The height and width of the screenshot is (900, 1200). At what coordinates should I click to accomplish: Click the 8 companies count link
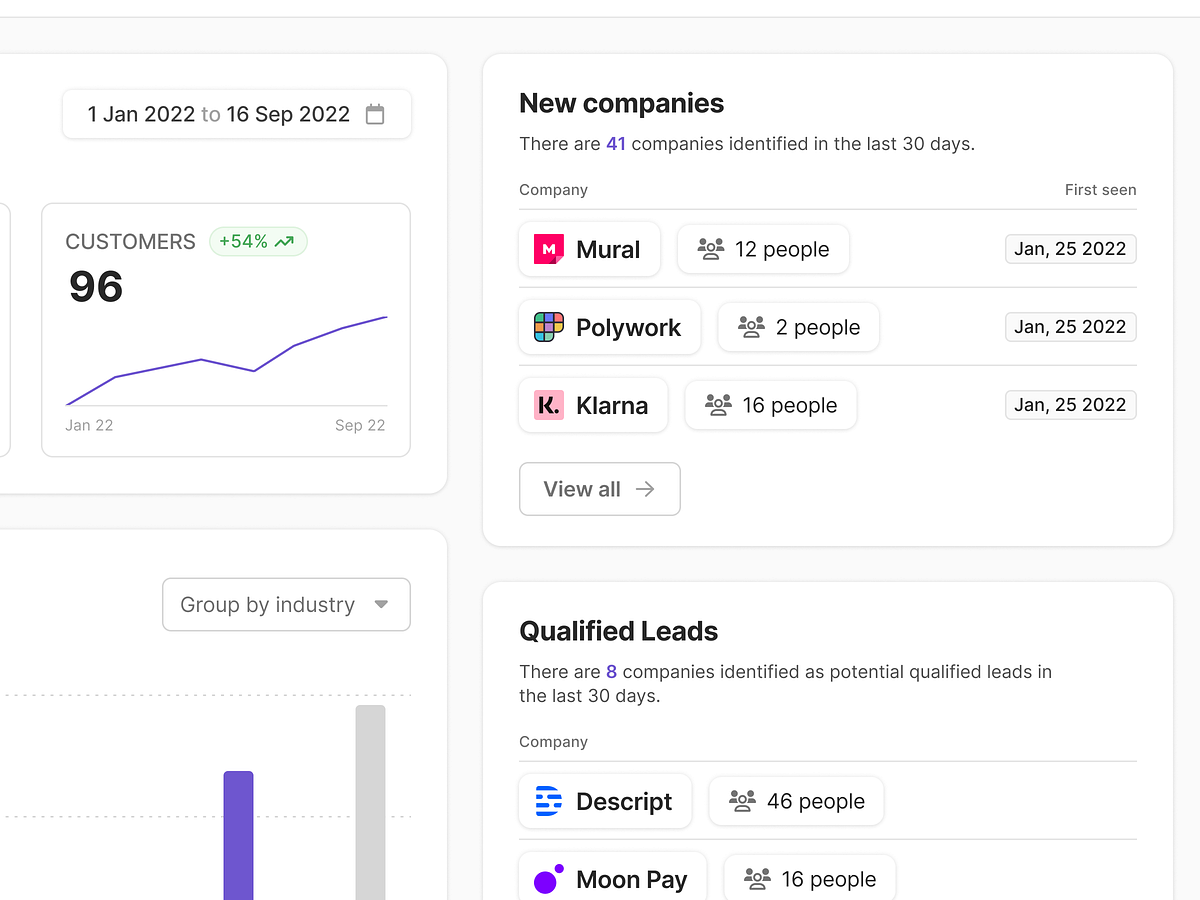[x=611, y=672]
